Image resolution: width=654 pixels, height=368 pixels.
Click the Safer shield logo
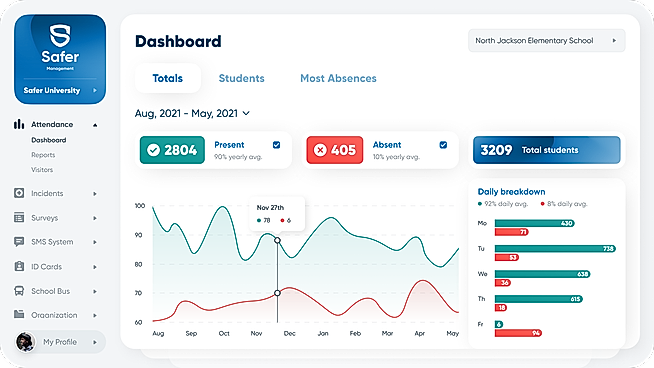(60, 35)
